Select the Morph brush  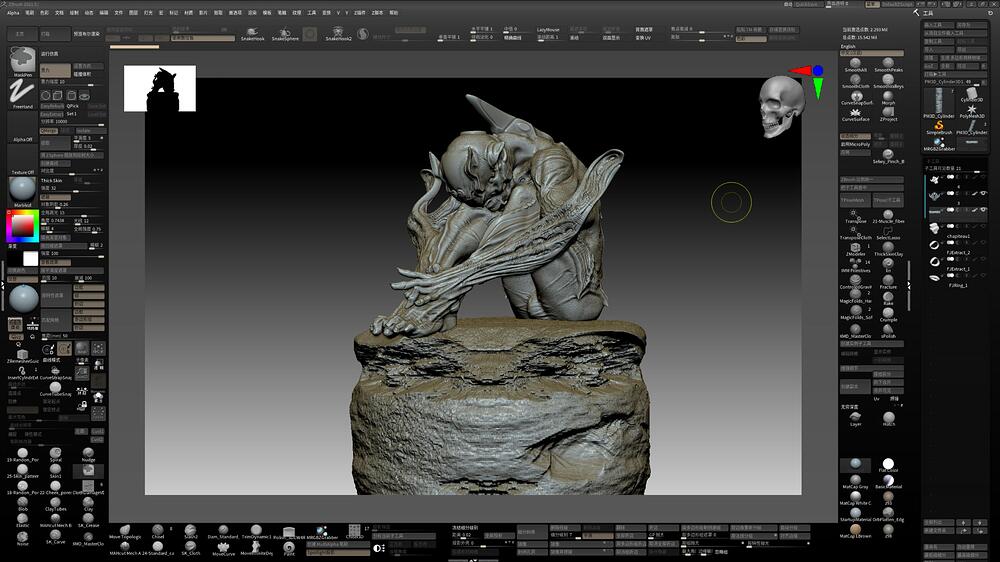pos(888,98)
